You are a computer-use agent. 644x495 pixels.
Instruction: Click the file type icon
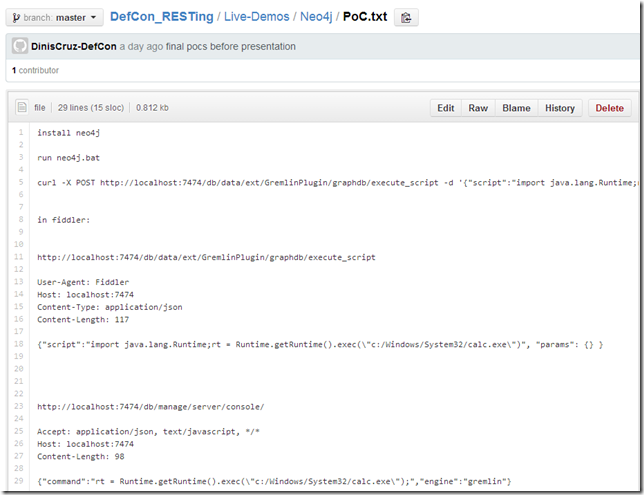coord(22,107)
